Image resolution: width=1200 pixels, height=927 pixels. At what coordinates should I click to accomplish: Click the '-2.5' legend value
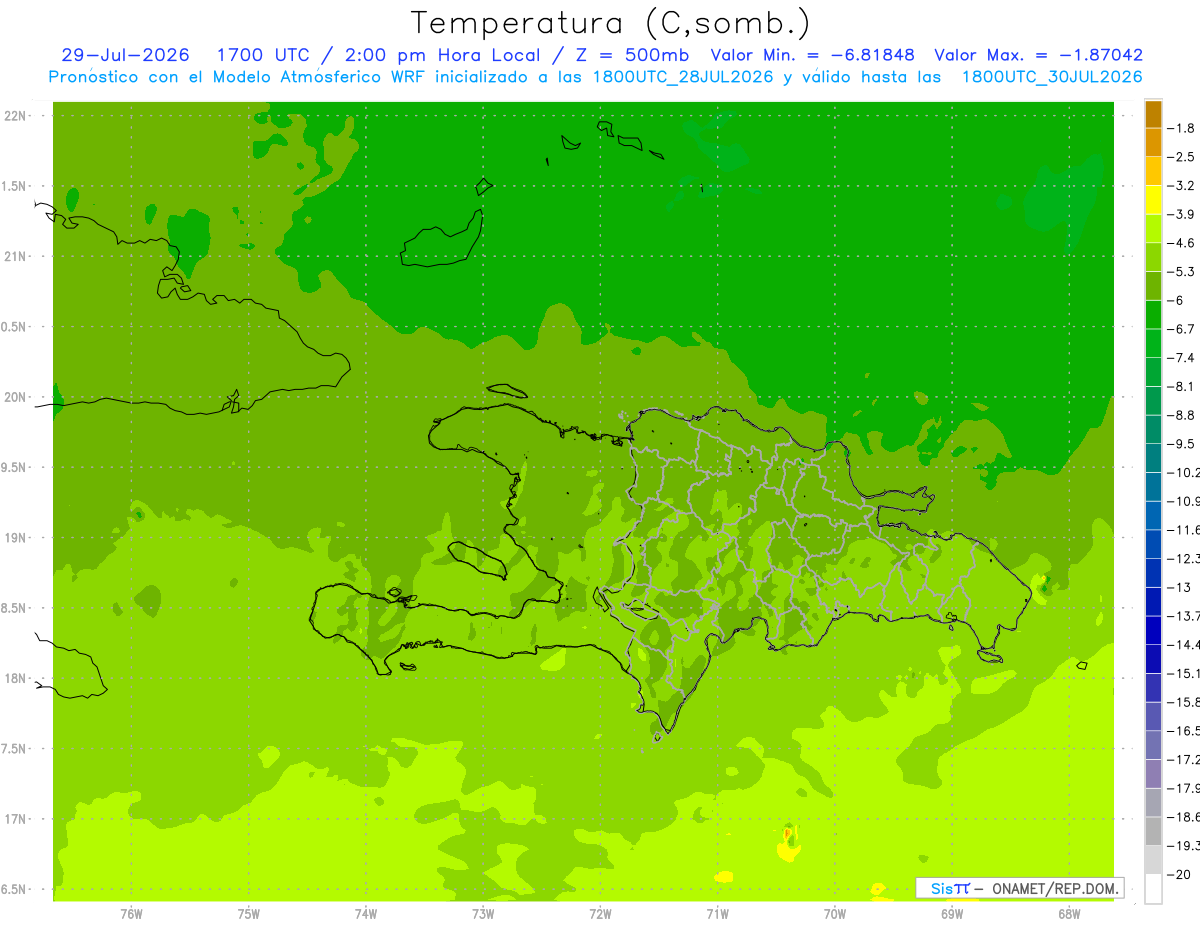coord(1181,157)
